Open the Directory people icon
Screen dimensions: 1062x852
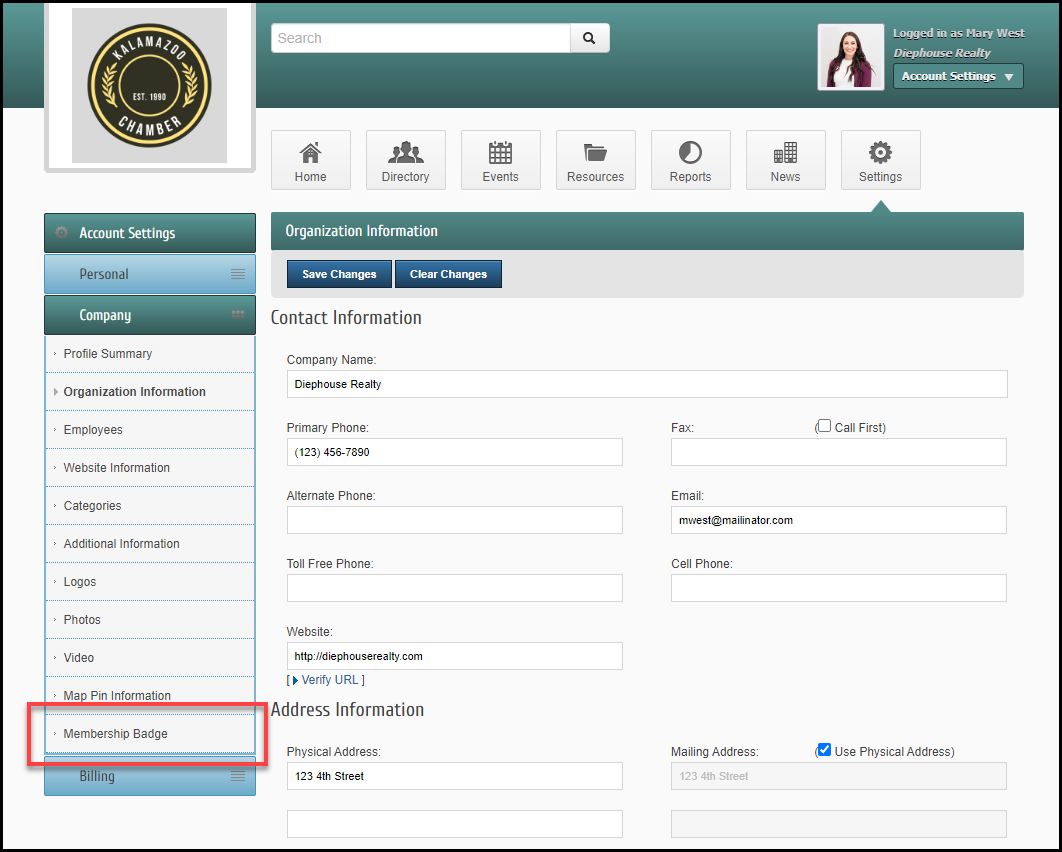(x=405, y=153)
